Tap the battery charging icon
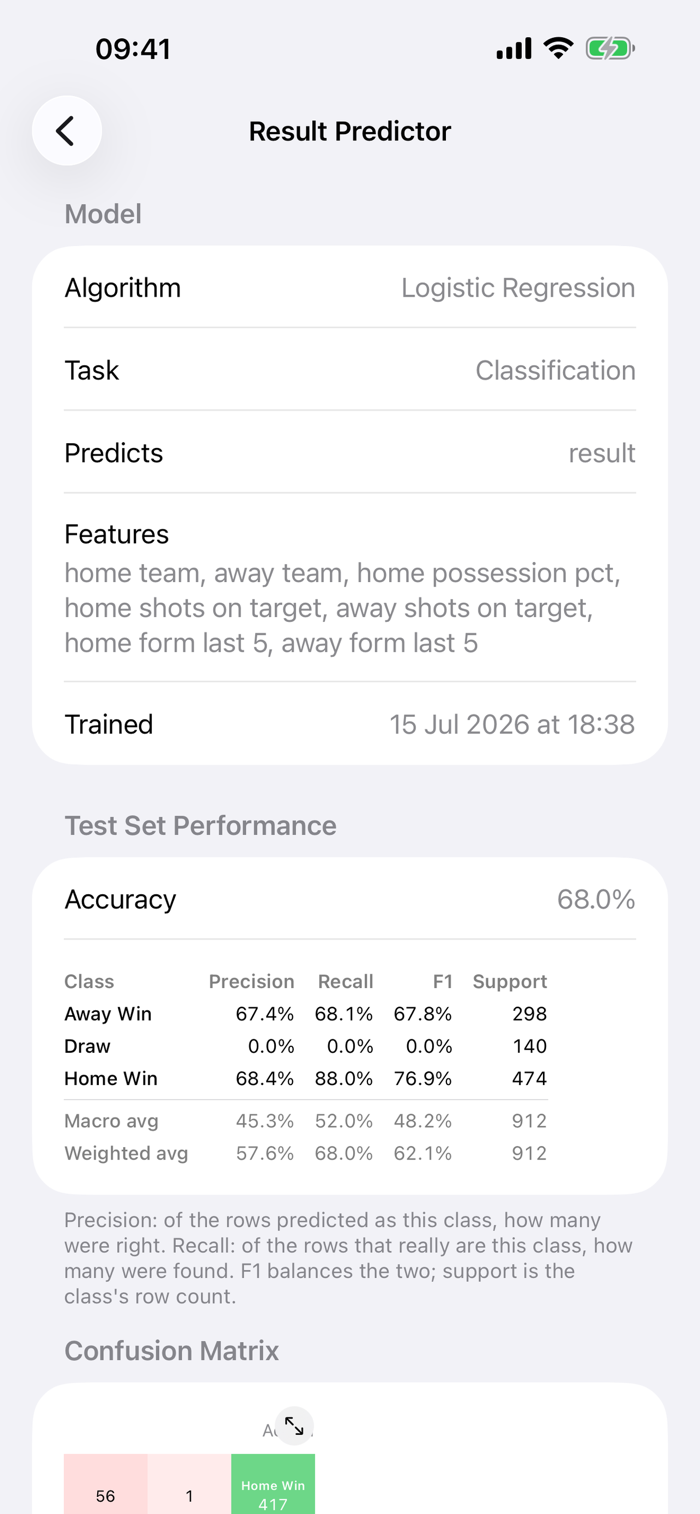This screenshot has width=700, height=1514. 610,48
